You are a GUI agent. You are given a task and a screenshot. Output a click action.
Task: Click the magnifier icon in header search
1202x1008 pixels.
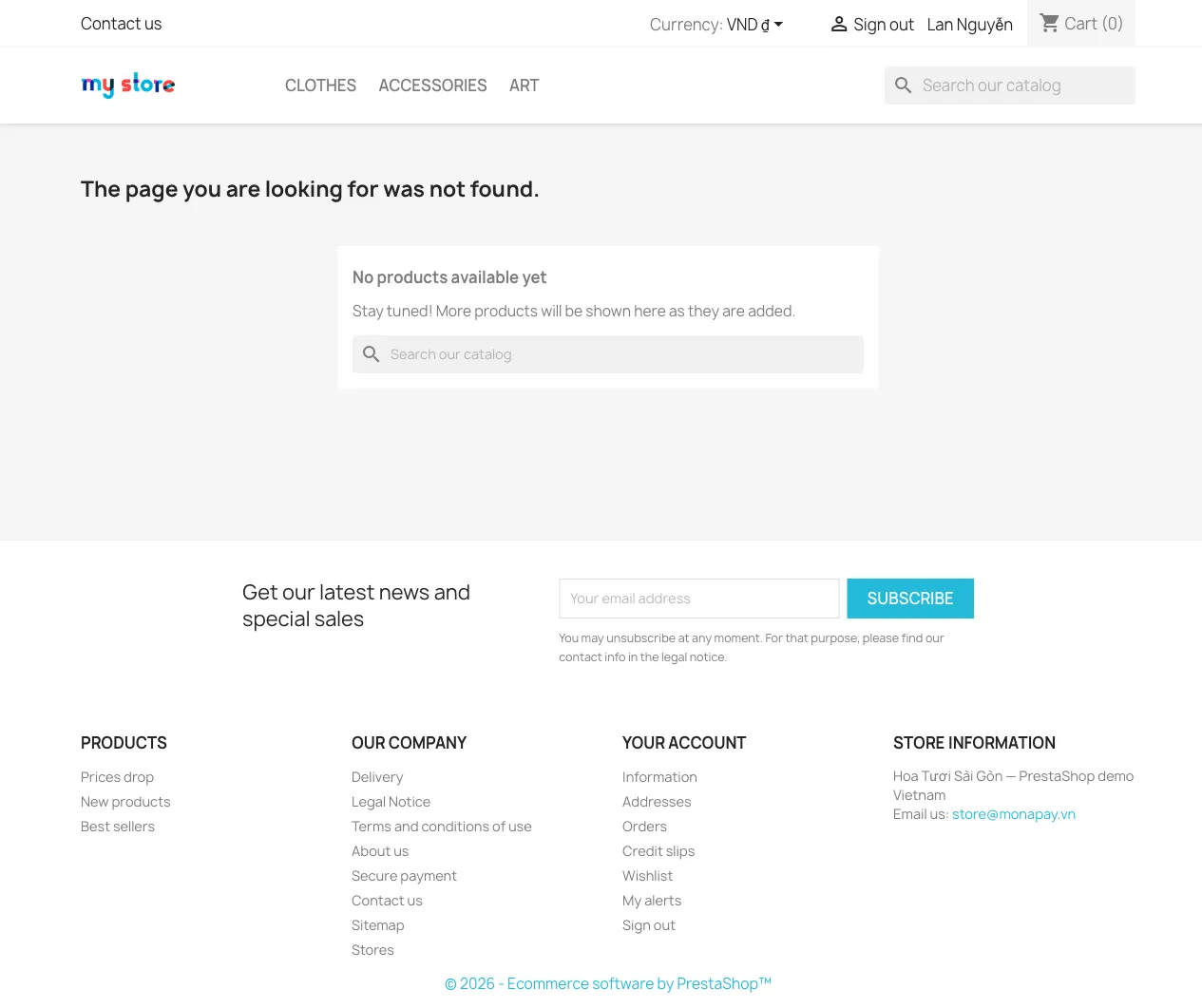[904, 86]
